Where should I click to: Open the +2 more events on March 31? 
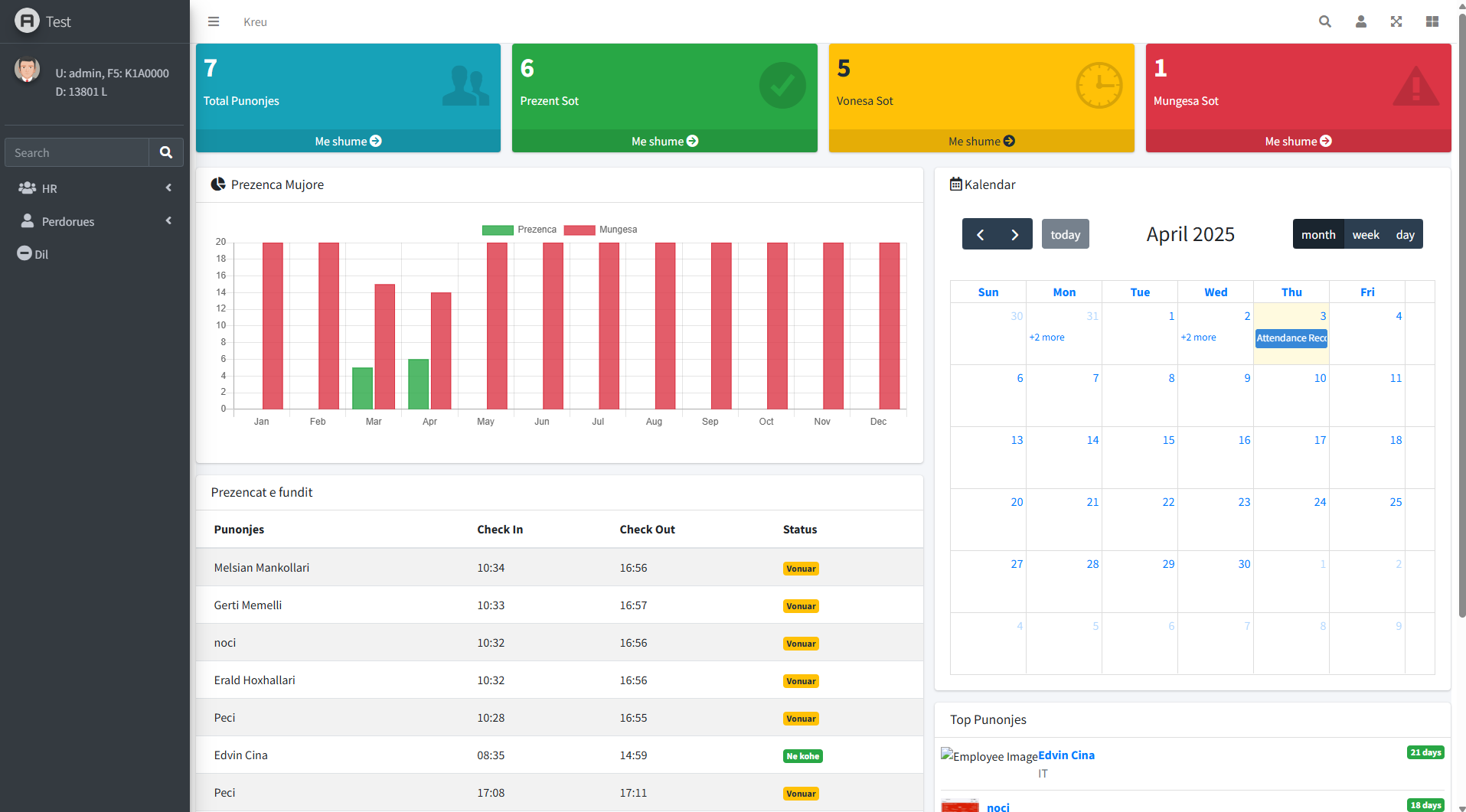tap(1046, 337)
